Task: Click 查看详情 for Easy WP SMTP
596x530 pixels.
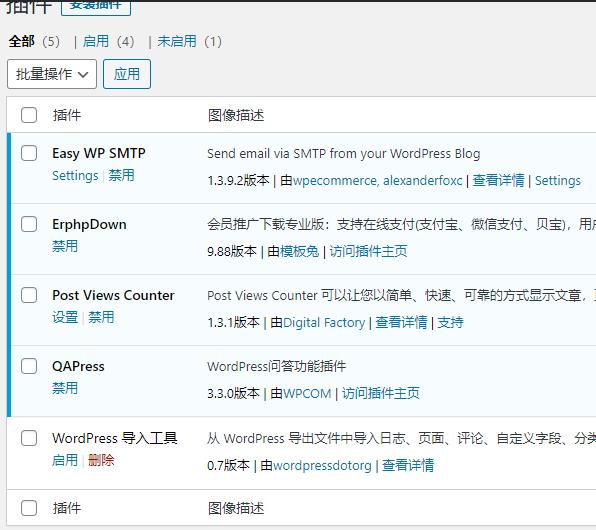Action: point(498,180)
